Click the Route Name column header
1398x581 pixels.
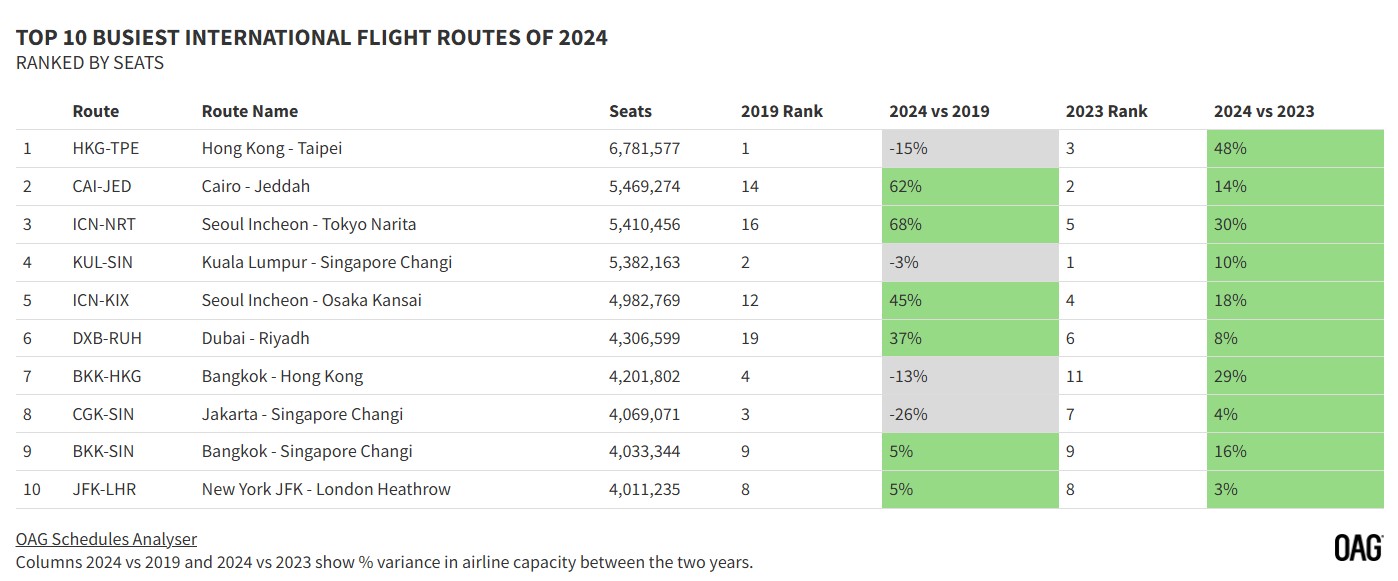[250, 111]
